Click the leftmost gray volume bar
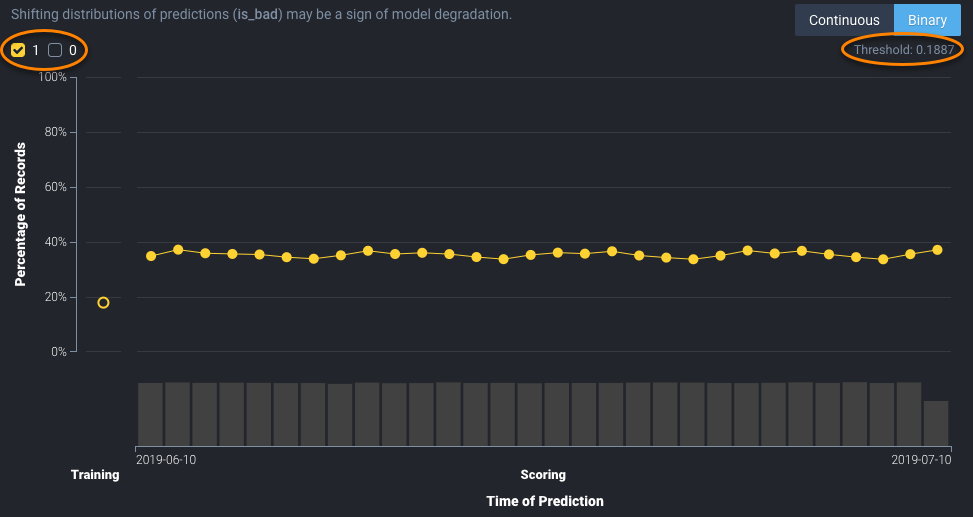Viewport: 973px width, 517px height. [x=151, y=413]
